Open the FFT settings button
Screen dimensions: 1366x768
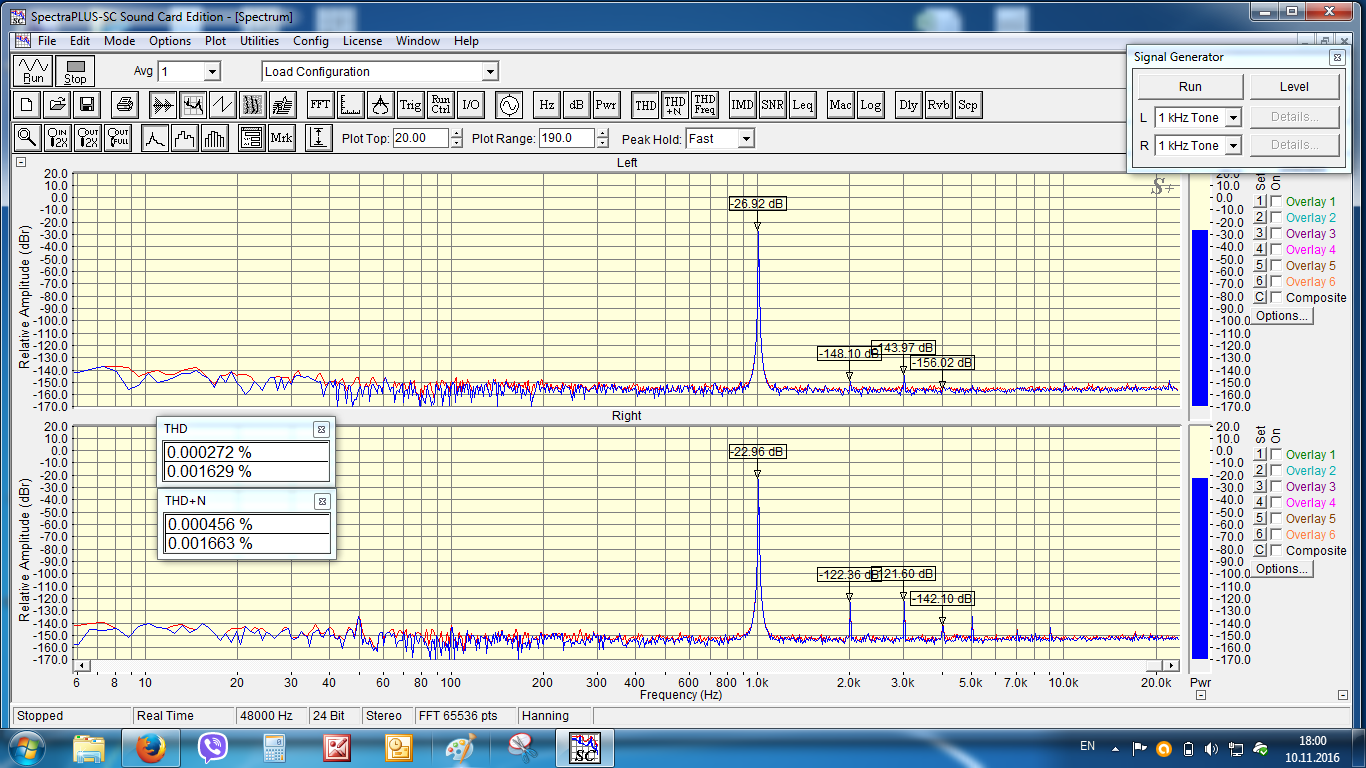pos(320,104)
